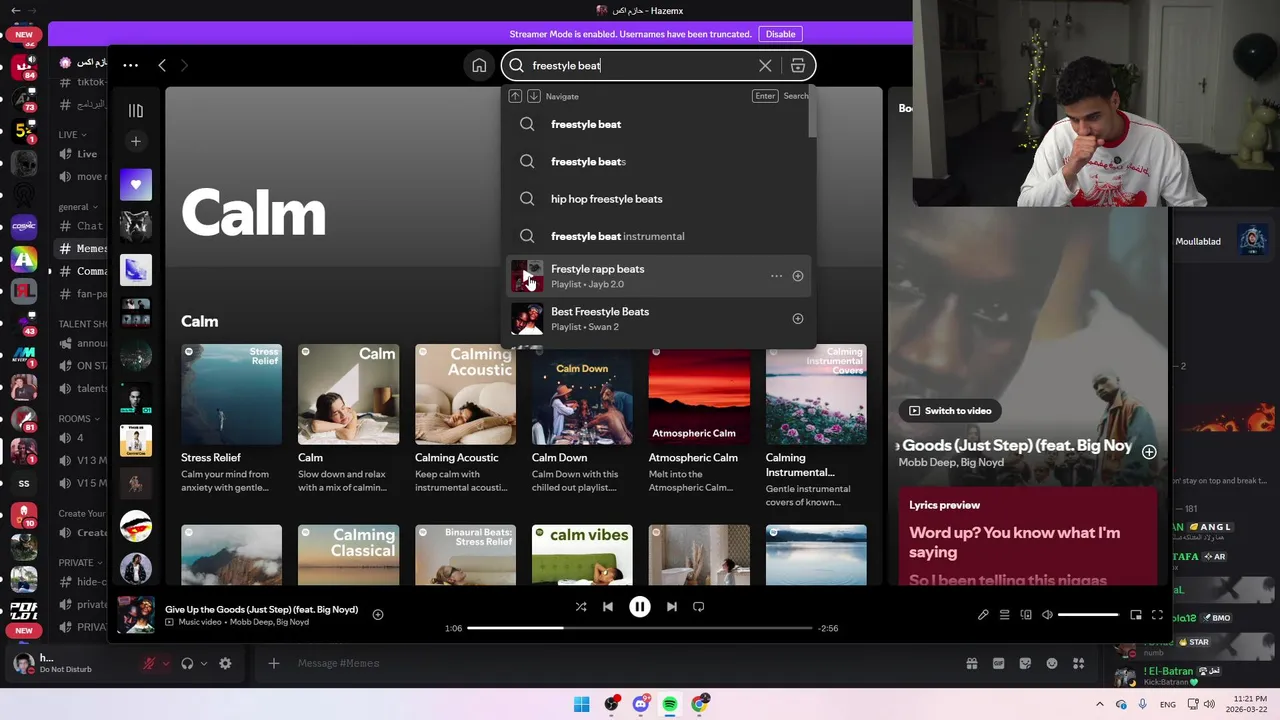
Task: Enter Spotify full screen mode
Action: (1157, 615)
